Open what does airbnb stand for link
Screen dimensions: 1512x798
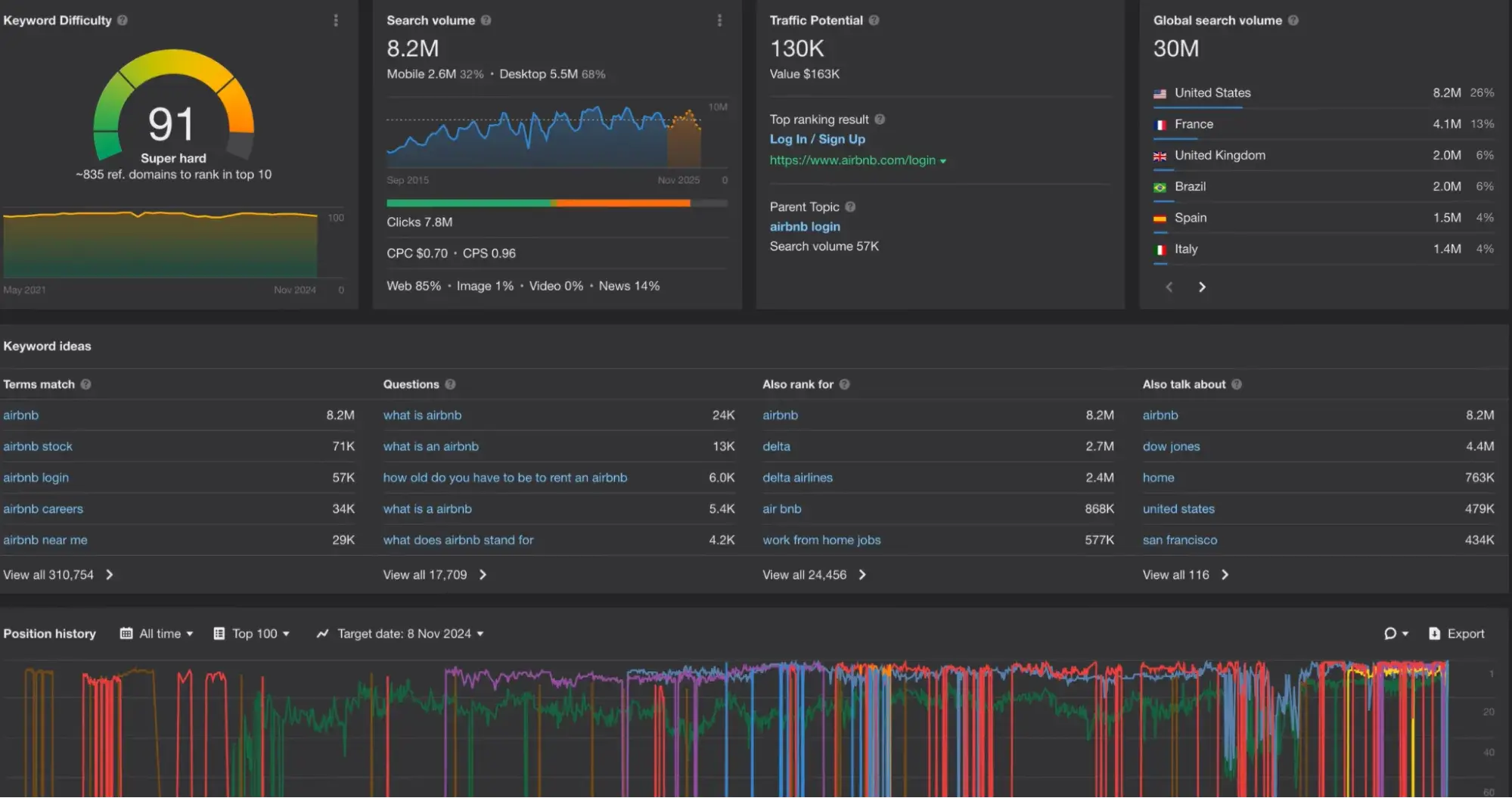click(x=458, y=540)
